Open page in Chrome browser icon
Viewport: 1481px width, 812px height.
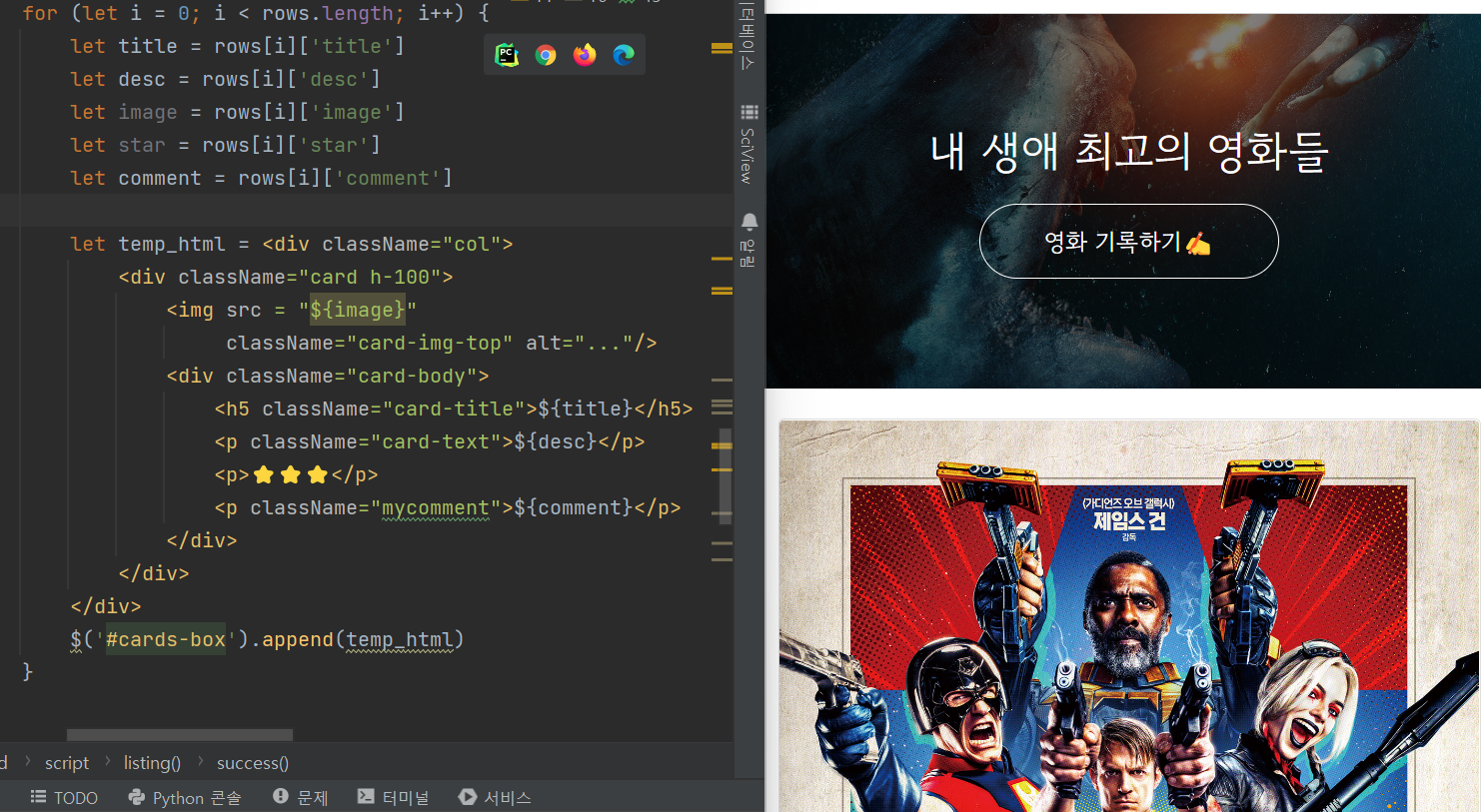pos(546,55)
